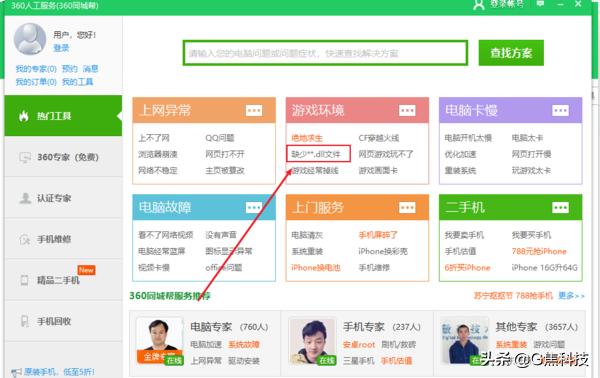Image resolution: width=600 pixels, height=378 pixels.
Task: Open the 苏宁拯救节 788抢手机 promotion link
Action: 513,296
